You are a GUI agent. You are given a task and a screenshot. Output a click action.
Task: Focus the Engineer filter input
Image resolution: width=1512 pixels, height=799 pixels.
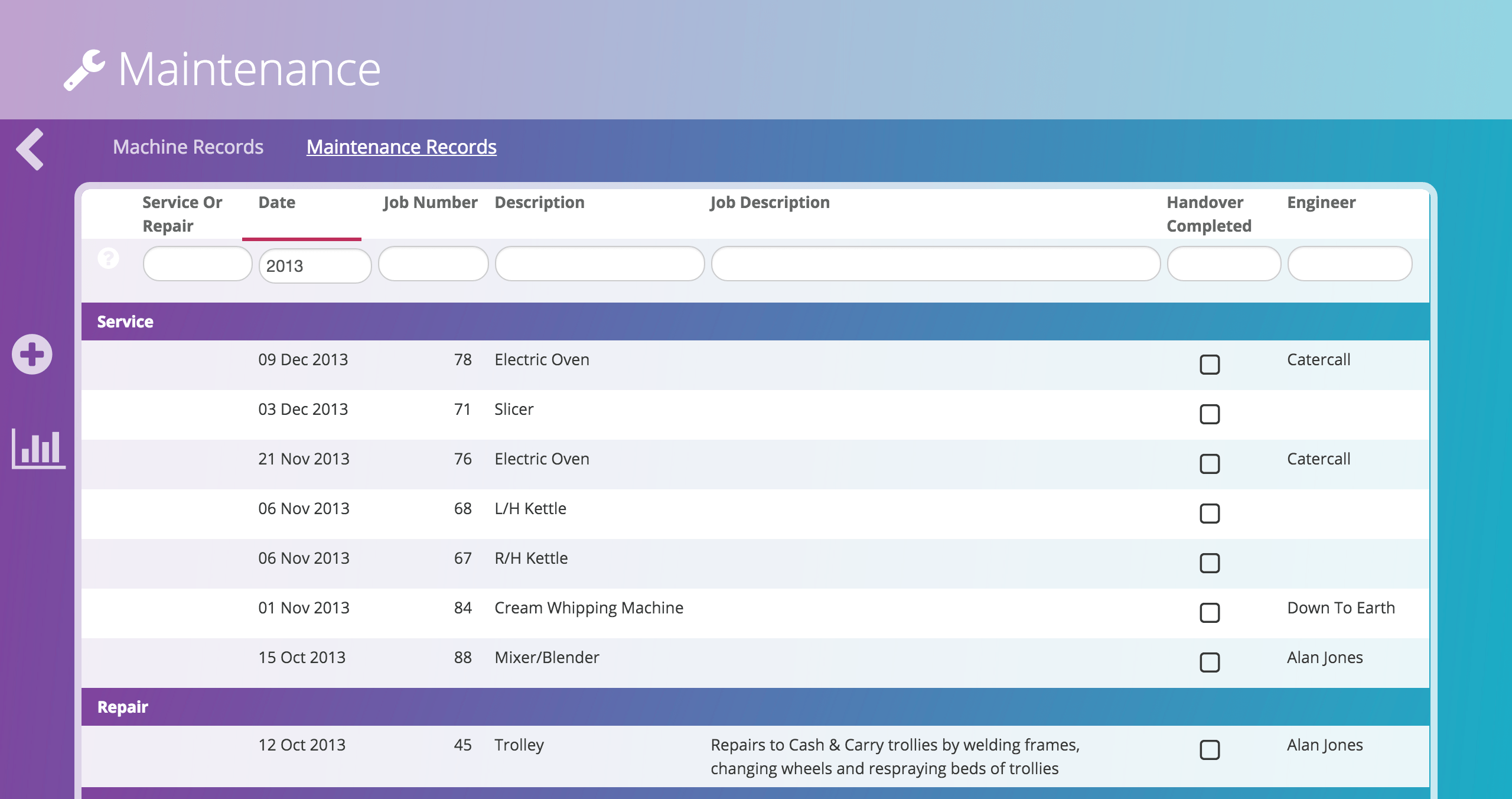click(x=1350, y=264)
